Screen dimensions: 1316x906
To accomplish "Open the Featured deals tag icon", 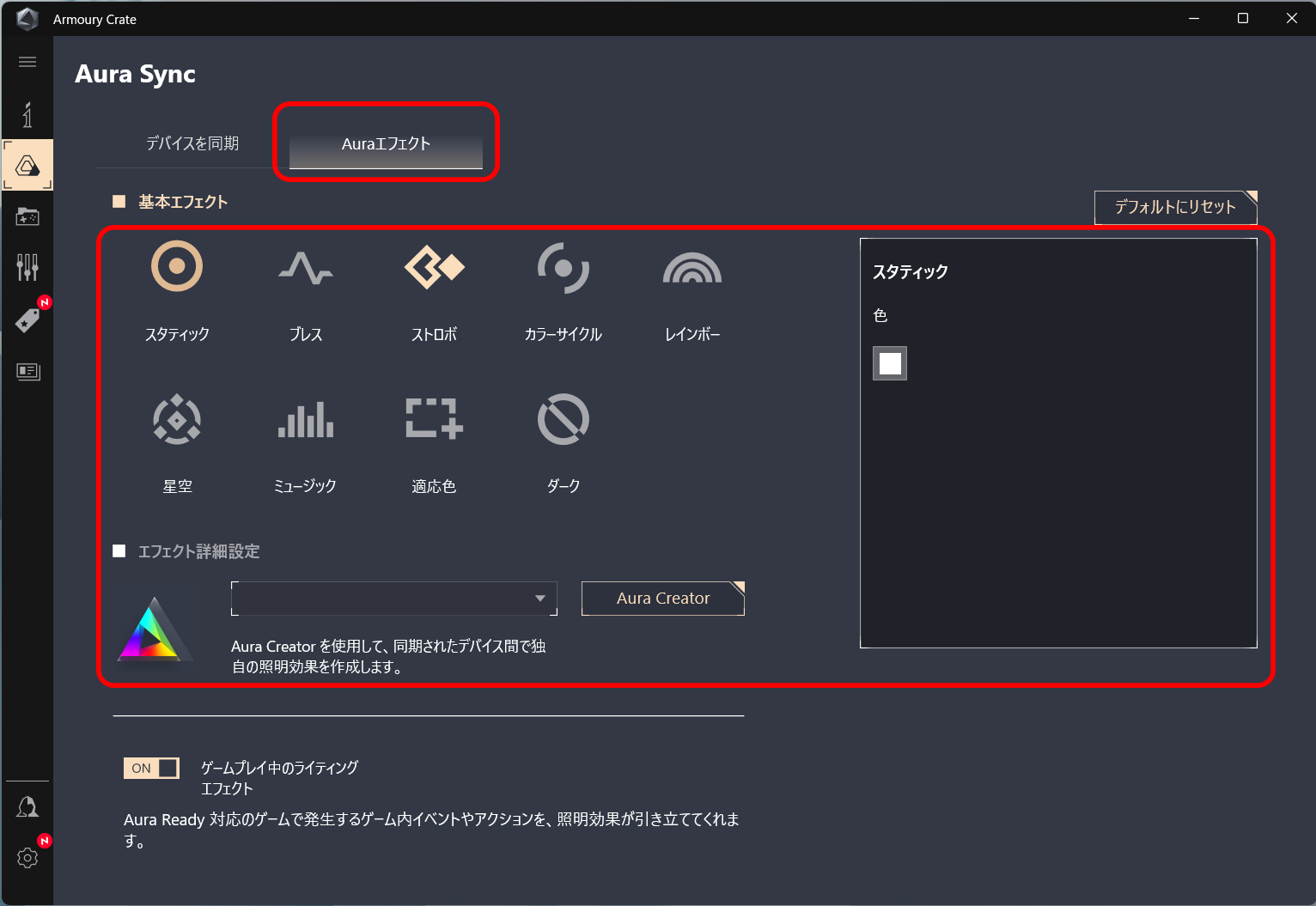I will 27,320.
